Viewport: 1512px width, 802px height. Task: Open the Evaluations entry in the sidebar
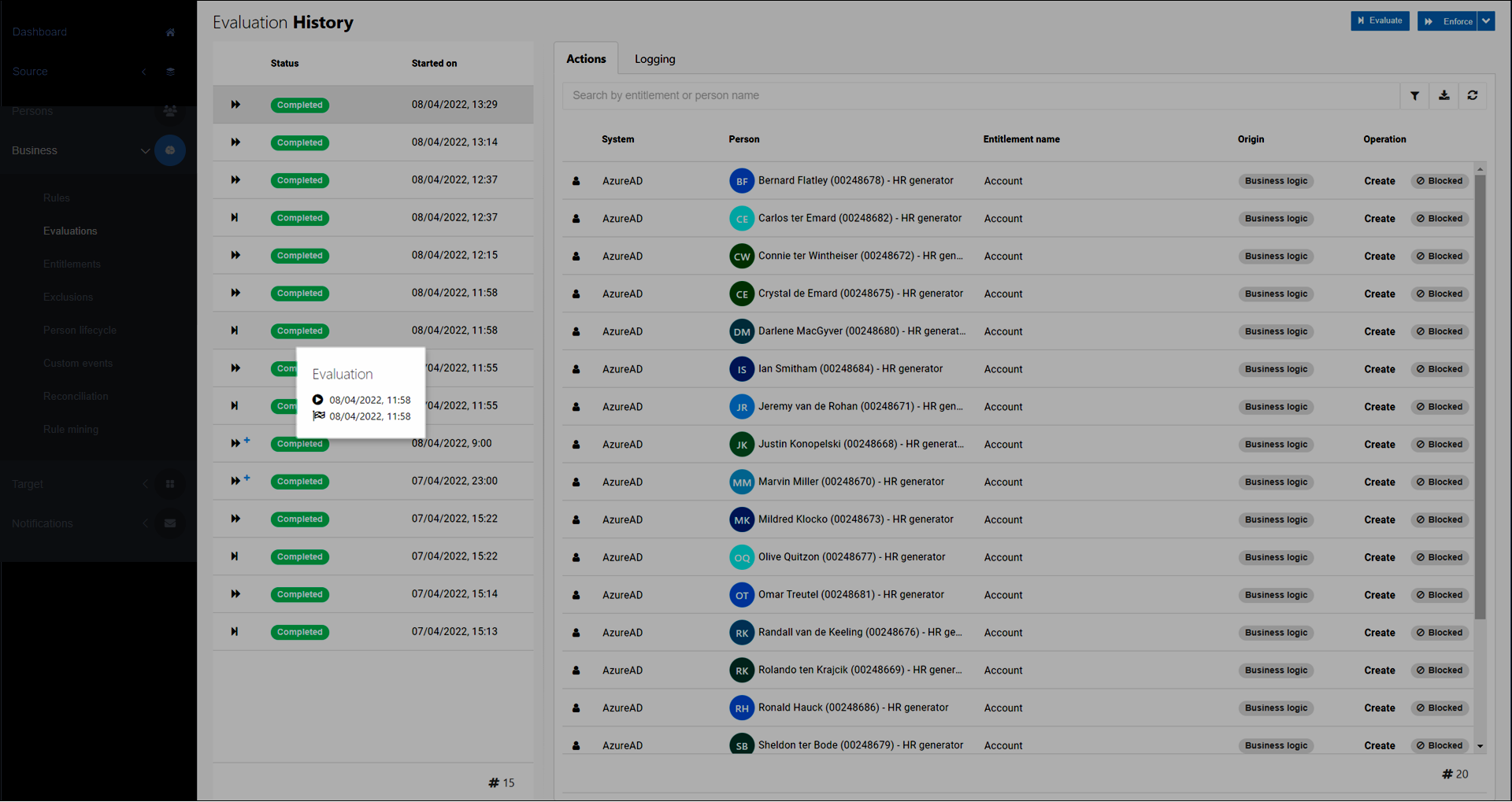[70, 231]
